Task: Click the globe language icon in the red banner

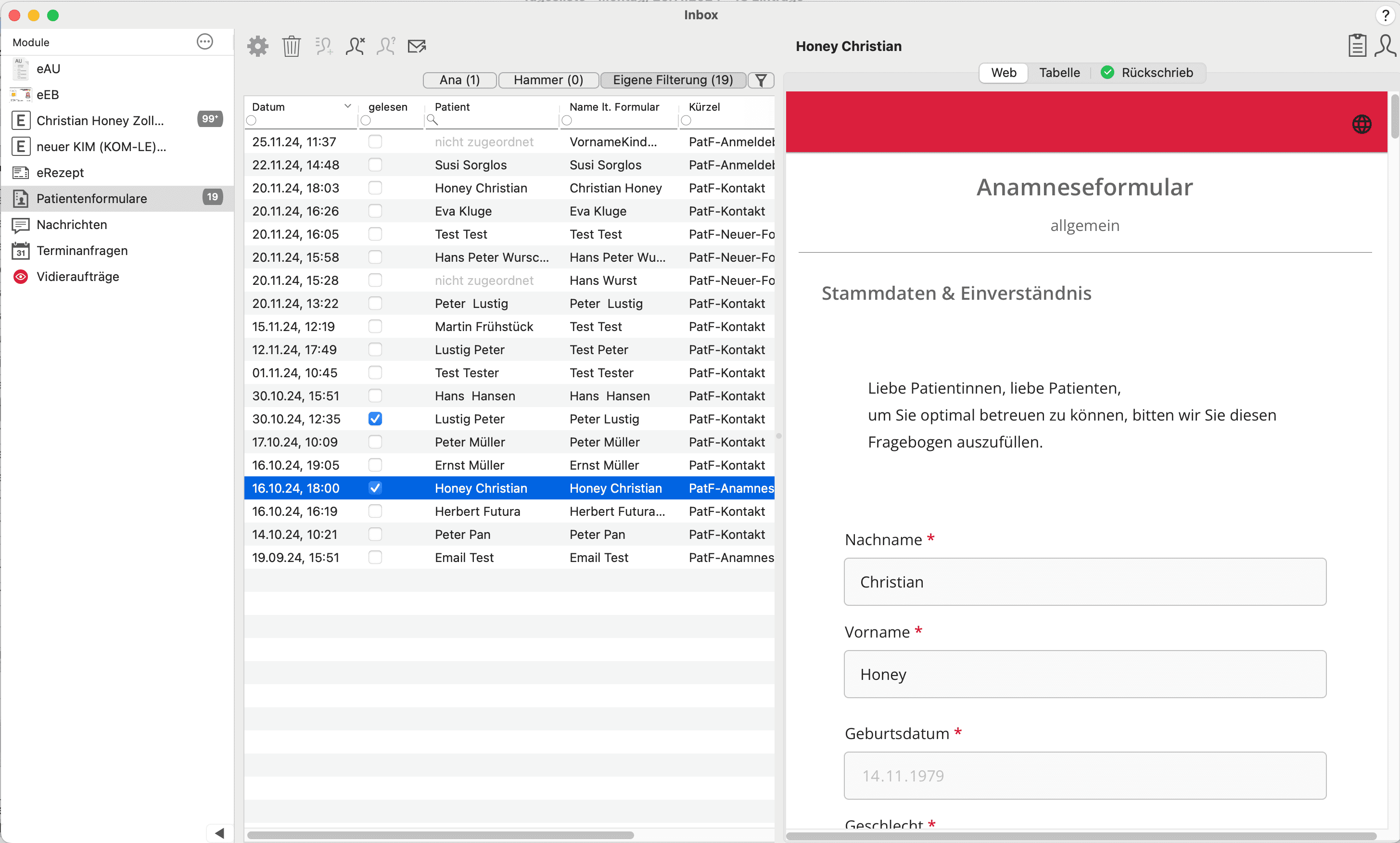Action: pos(1362,124)
